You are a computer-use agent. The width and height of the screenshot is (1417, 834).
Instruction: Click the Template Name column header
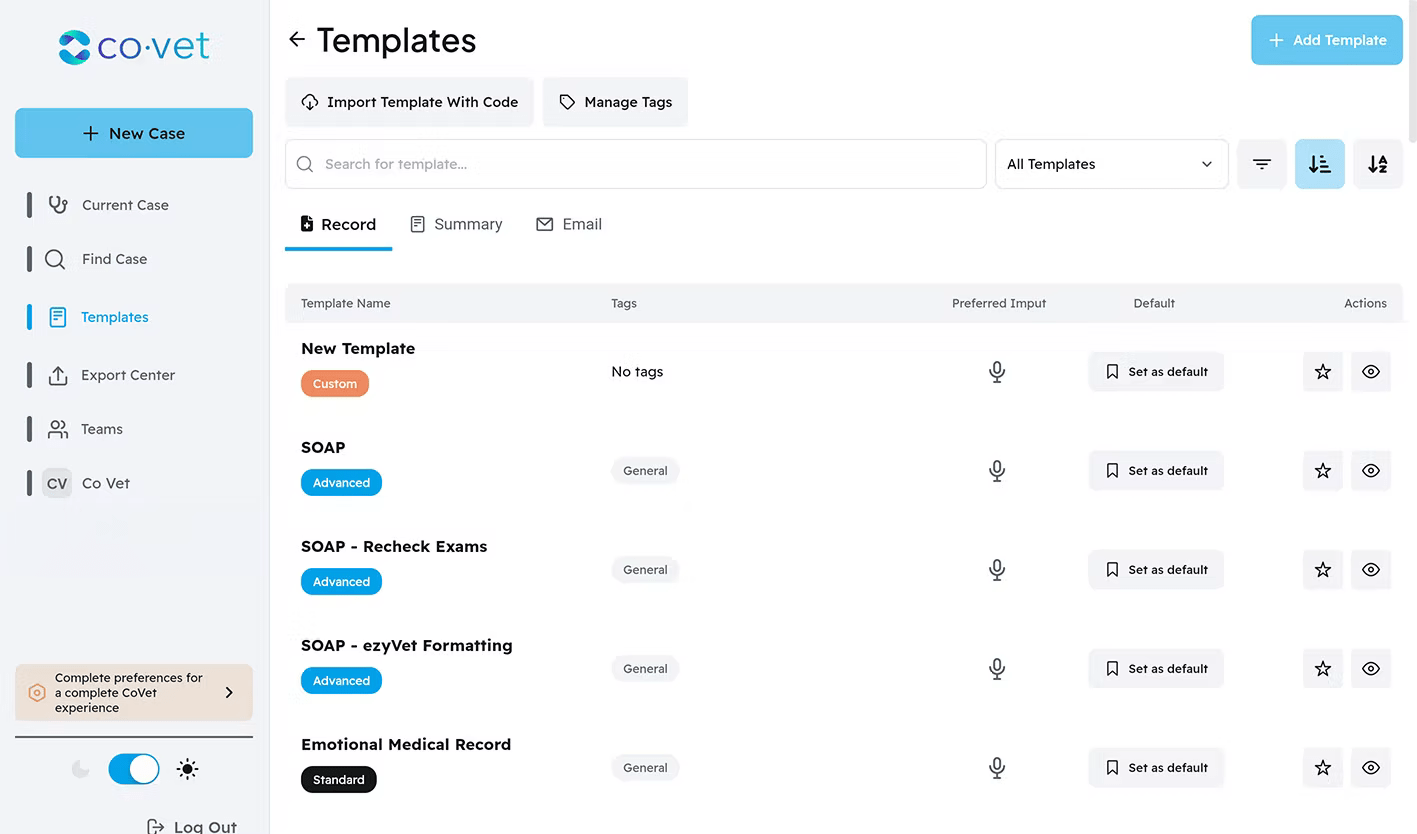pos(346,303)
